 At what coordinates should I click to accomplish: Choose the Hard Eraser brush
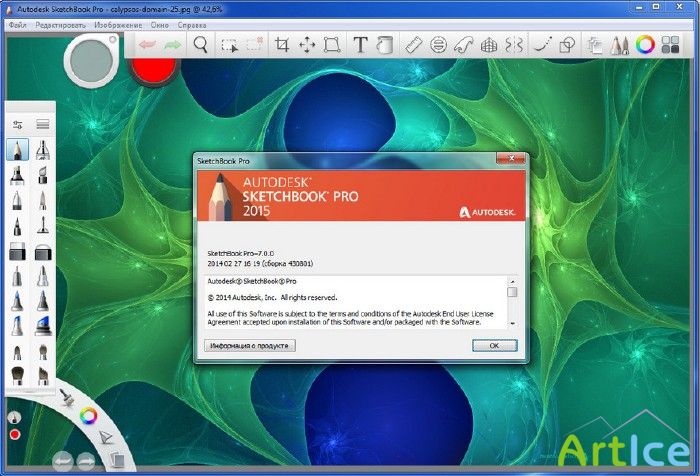[17, 252]
